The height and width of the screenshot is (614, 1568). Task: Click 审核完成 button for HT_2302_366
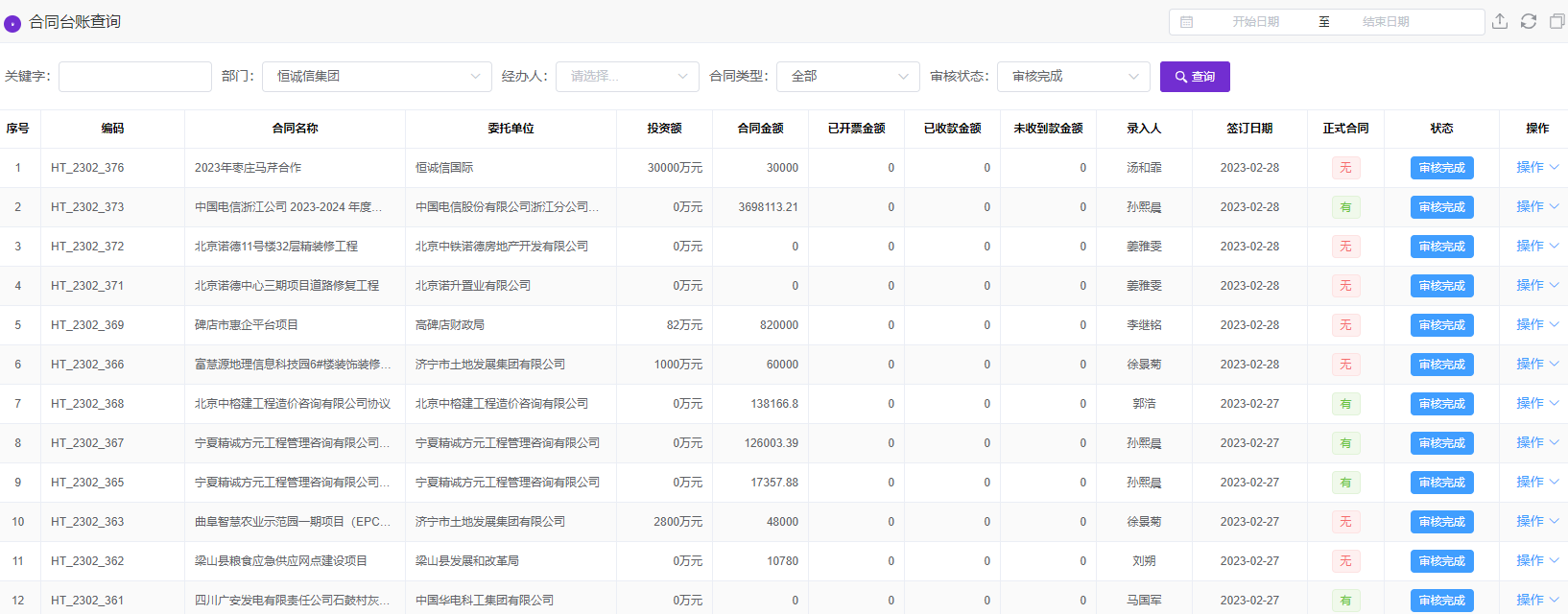[x=1441, y=365]
